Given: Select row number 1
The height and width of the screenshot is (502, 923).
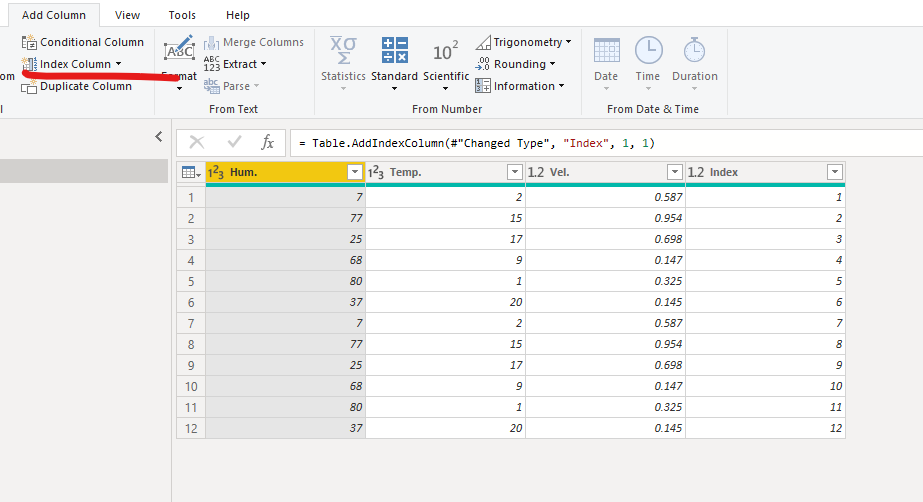Looking at the screenshot, I should (x=191, y=197).
